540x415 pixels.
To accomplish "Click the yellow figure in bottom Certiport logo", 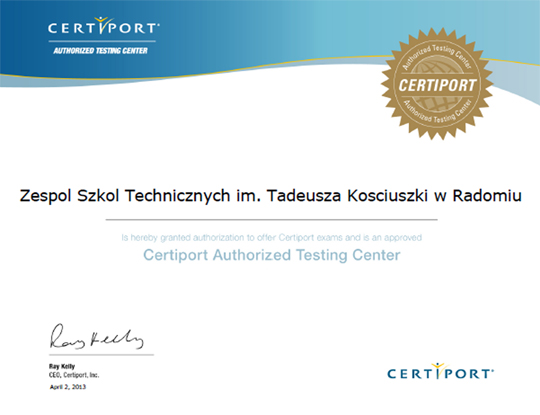I will point(438,370).
